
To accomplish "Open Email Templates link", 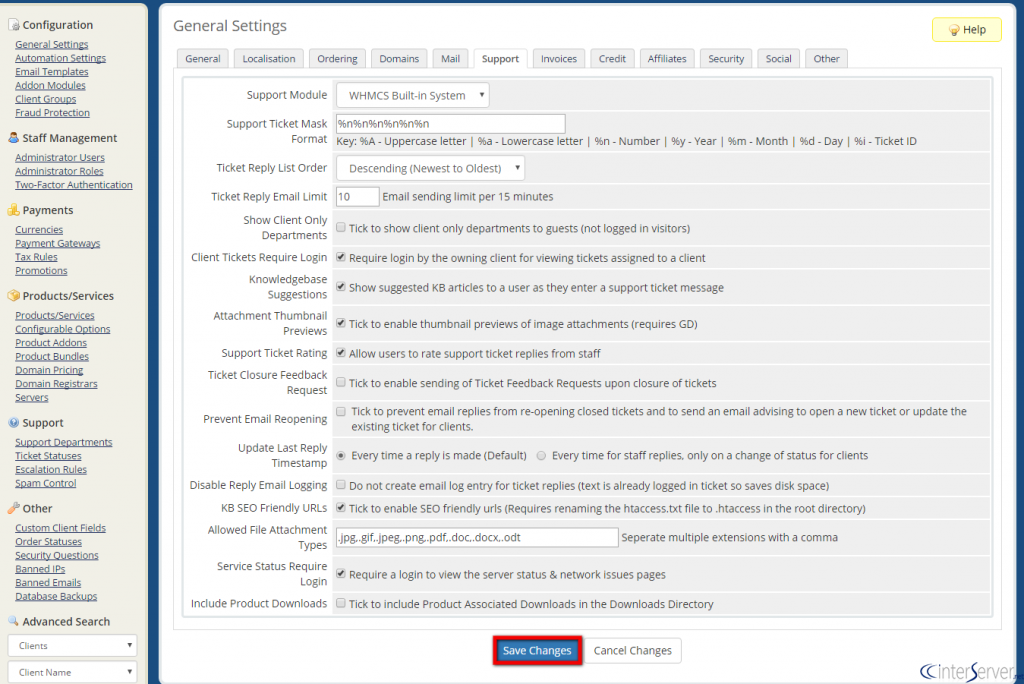I will [52, 72].
